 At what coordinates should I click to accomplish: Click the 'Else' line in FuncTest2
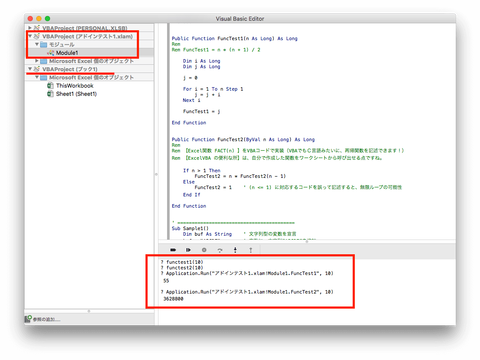[x=189, y=182]
